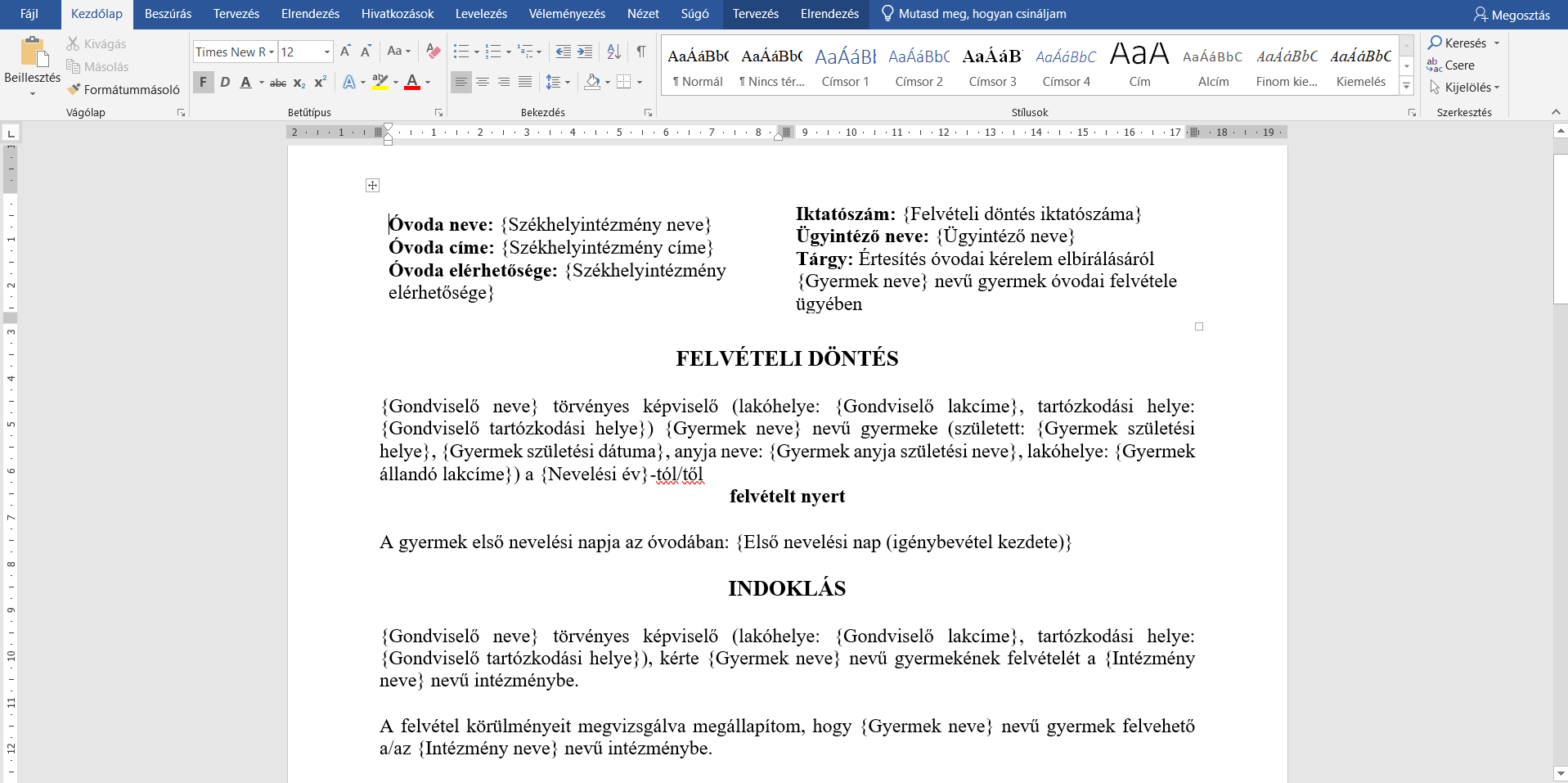Apply yellow text highlight color

(x=380, y=83)
